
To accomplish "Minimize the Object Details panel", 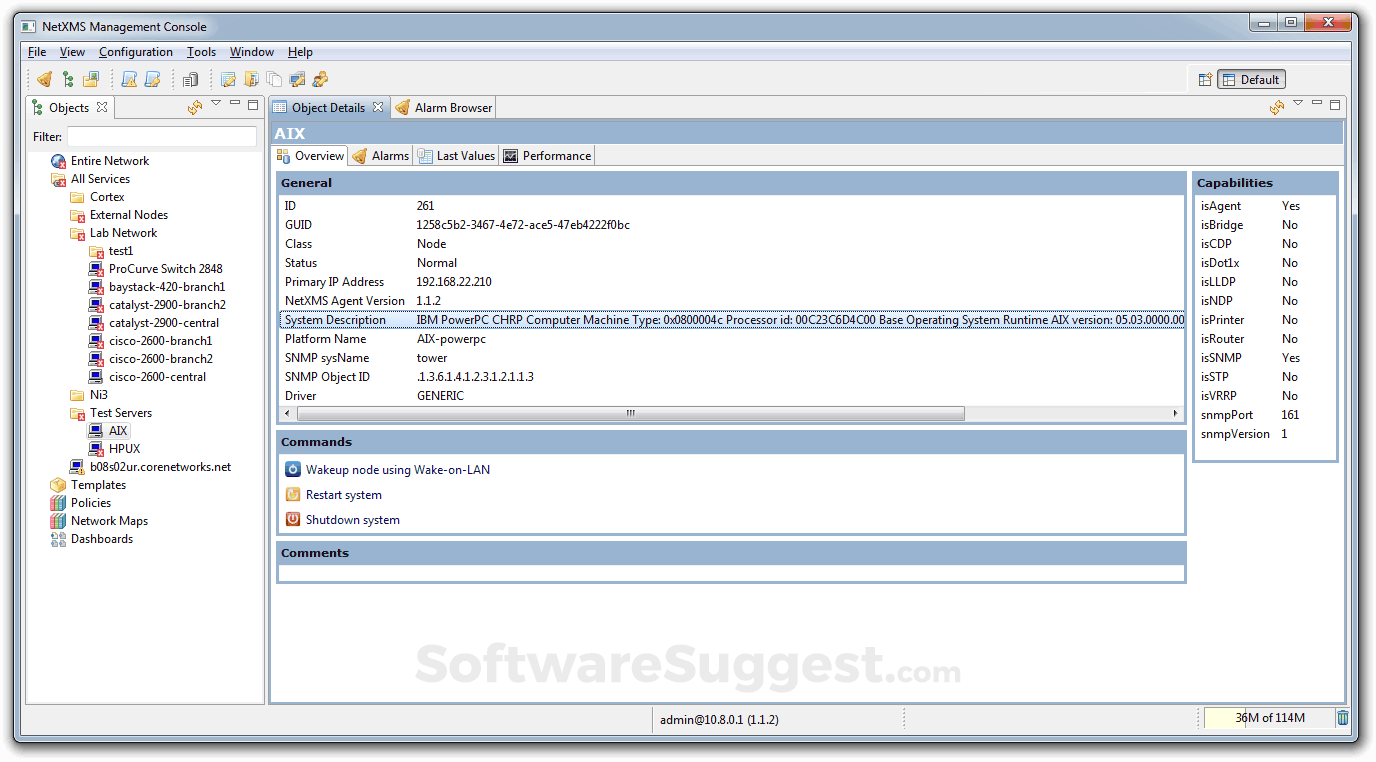I will point(1315,103).
